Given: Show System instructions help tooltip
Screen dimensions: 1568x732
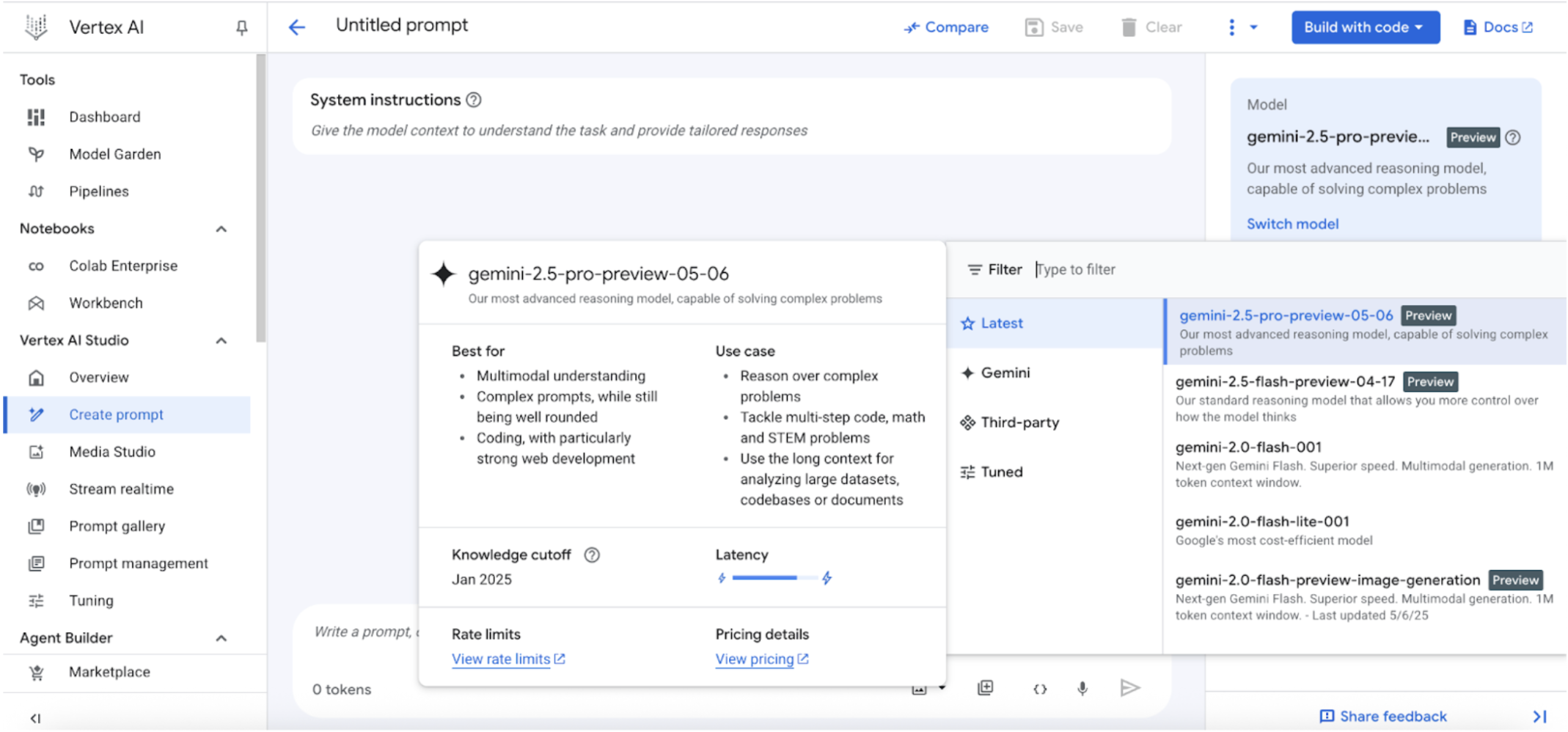Looking at the screenshot, I should point(474,100).
